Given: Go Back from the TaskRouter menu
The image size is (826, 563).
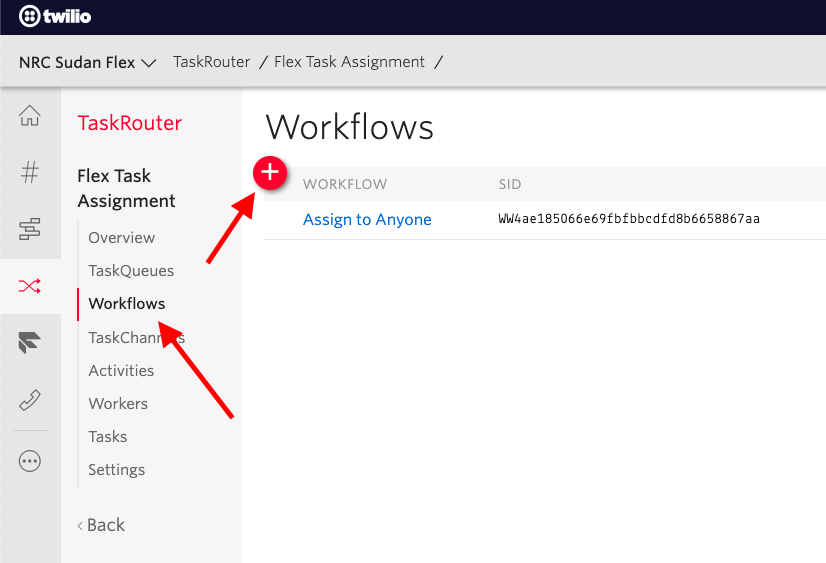Looking at the screenshot, I should click(101, 525).
